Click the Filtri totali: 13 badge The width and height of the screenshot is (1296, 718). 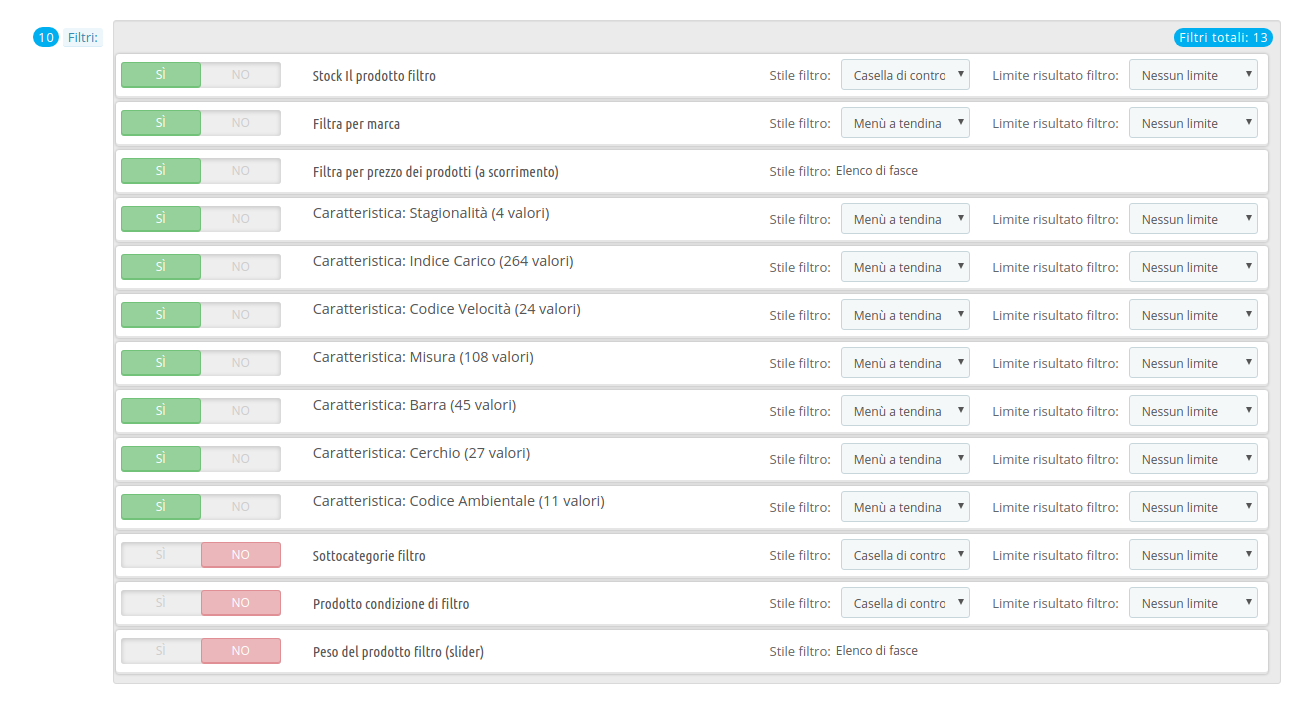(x=1224, y=38)
